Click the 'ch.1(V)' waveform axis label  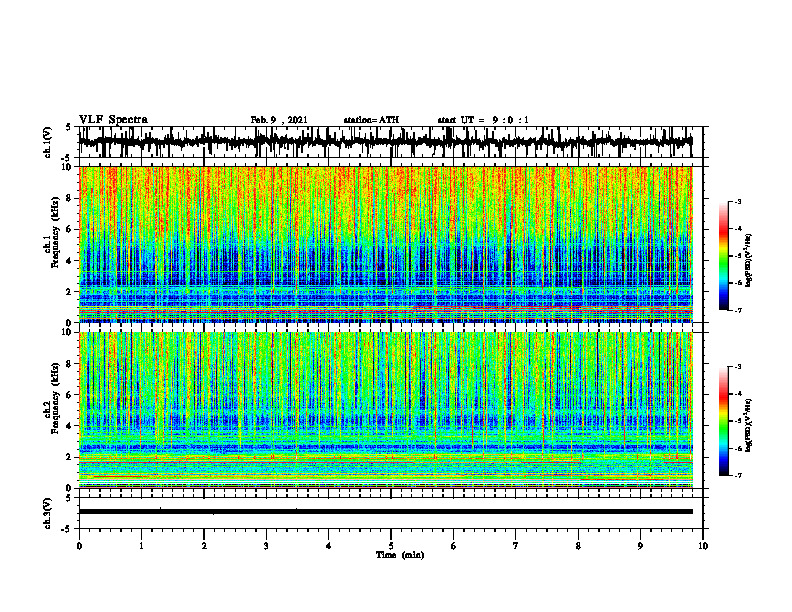(x=48, y=142)
